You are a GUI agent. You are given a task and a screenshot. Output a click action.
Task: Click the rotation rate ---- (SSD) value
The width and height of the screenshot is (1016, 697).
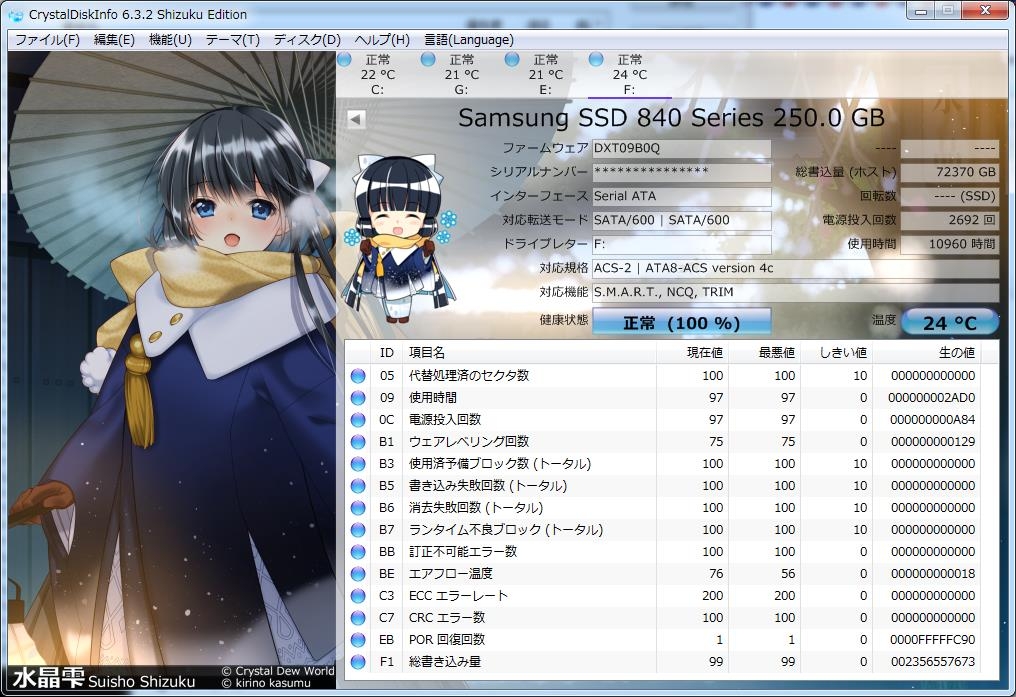949,196
